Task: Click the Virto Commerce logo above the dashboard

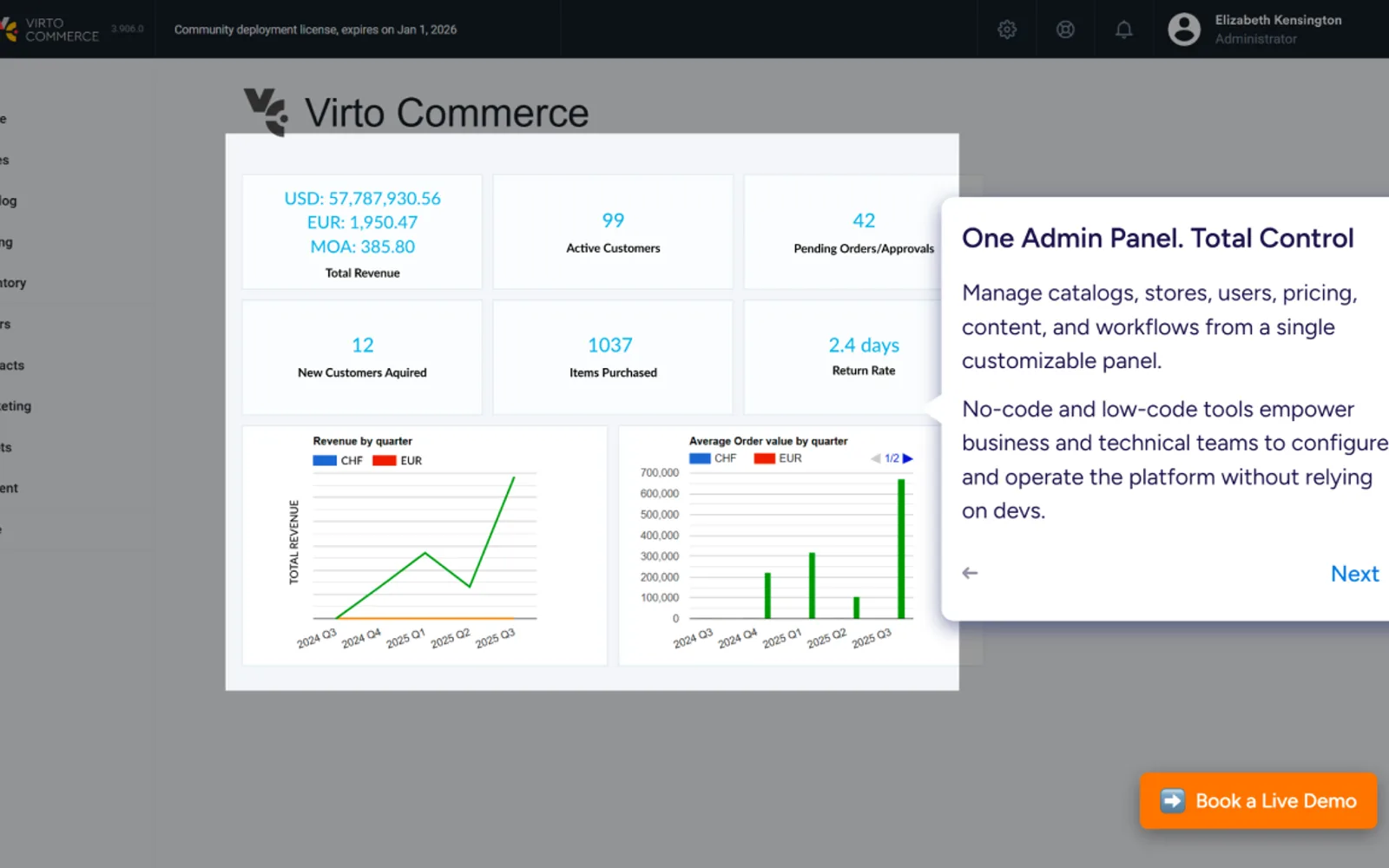Action: point(417,113)
